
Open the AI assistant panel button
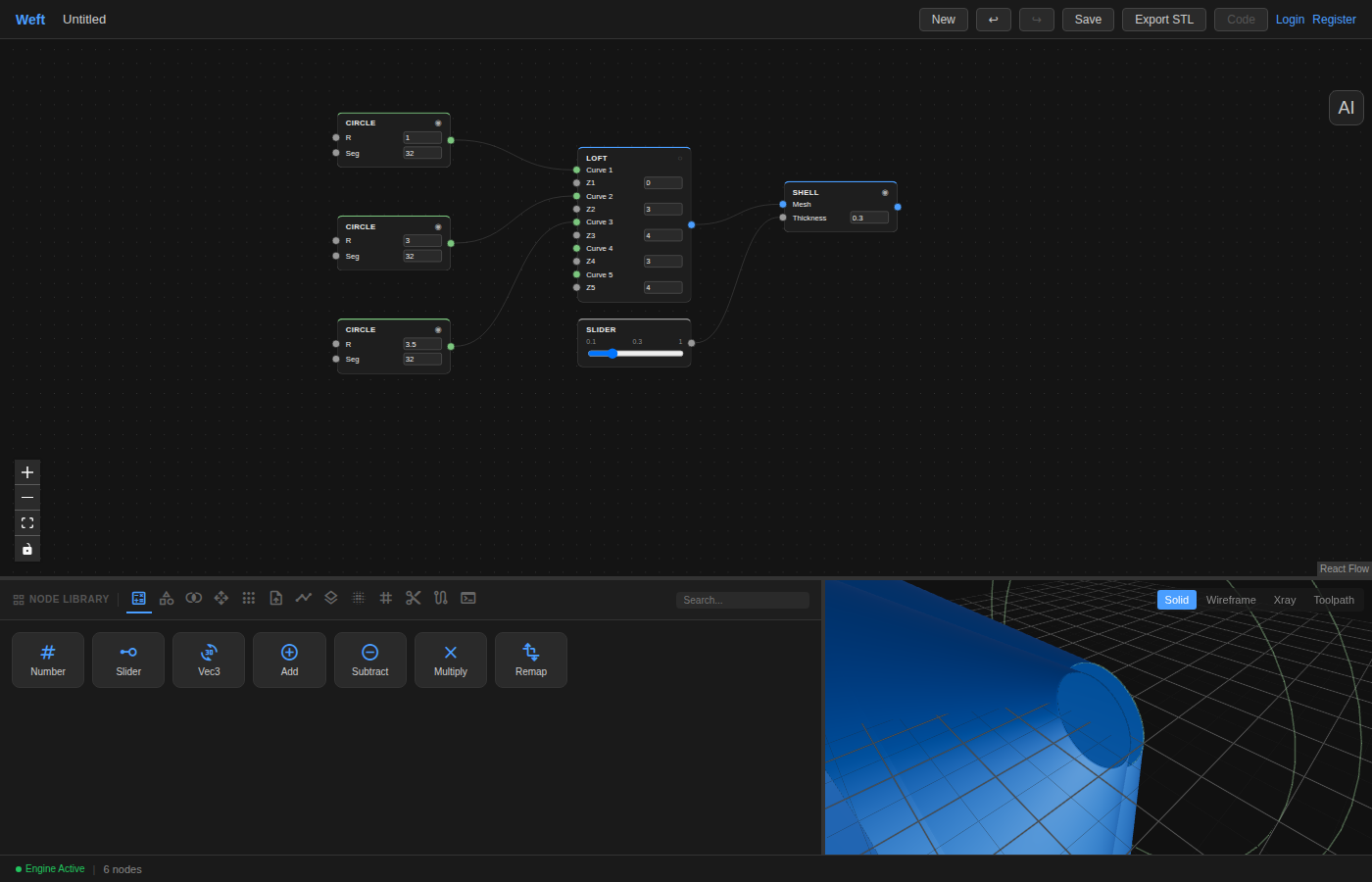tap(1347, 108)
